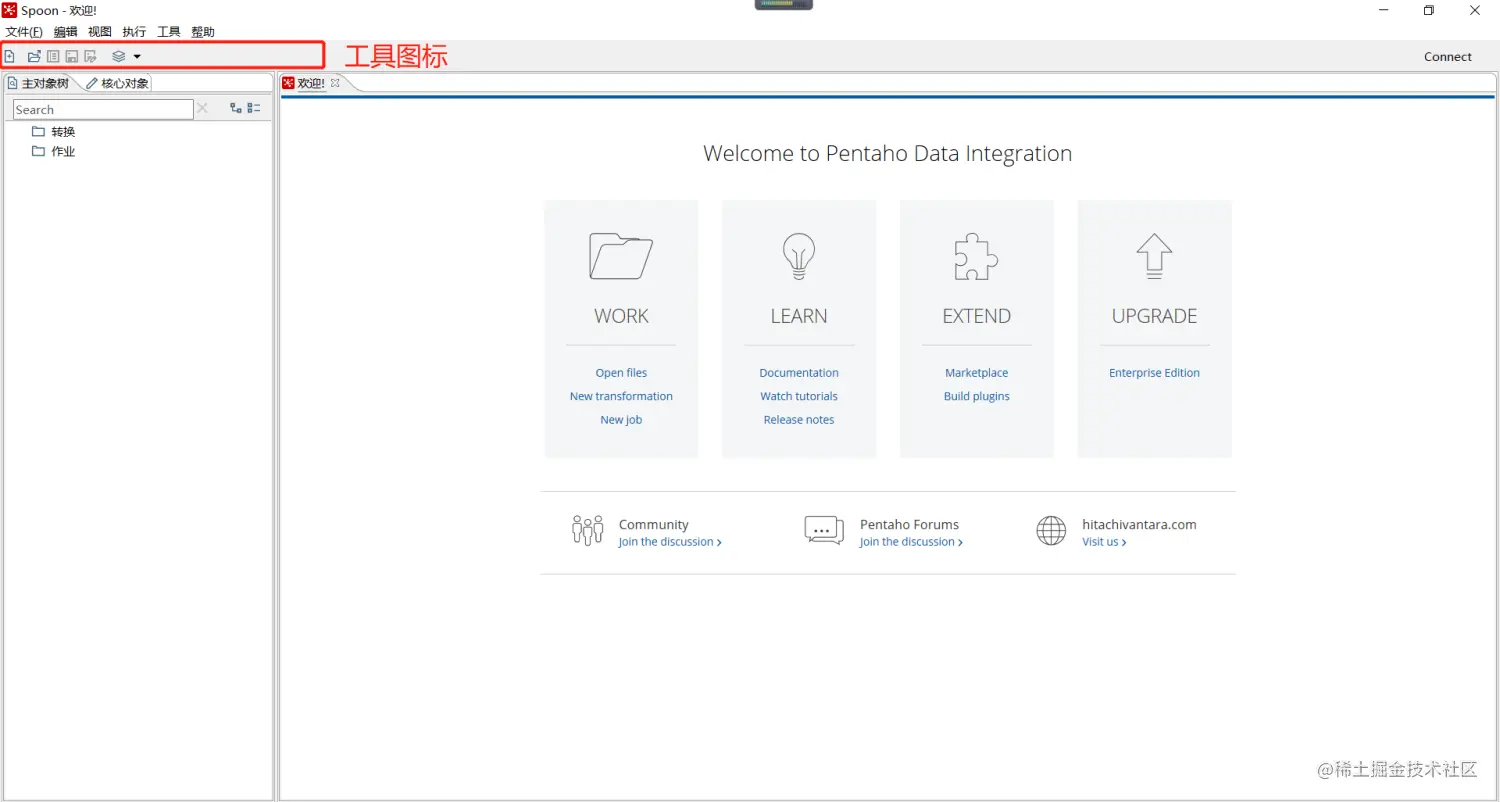
Task: Clear the search box with the X icon
Action: point(203,108)
